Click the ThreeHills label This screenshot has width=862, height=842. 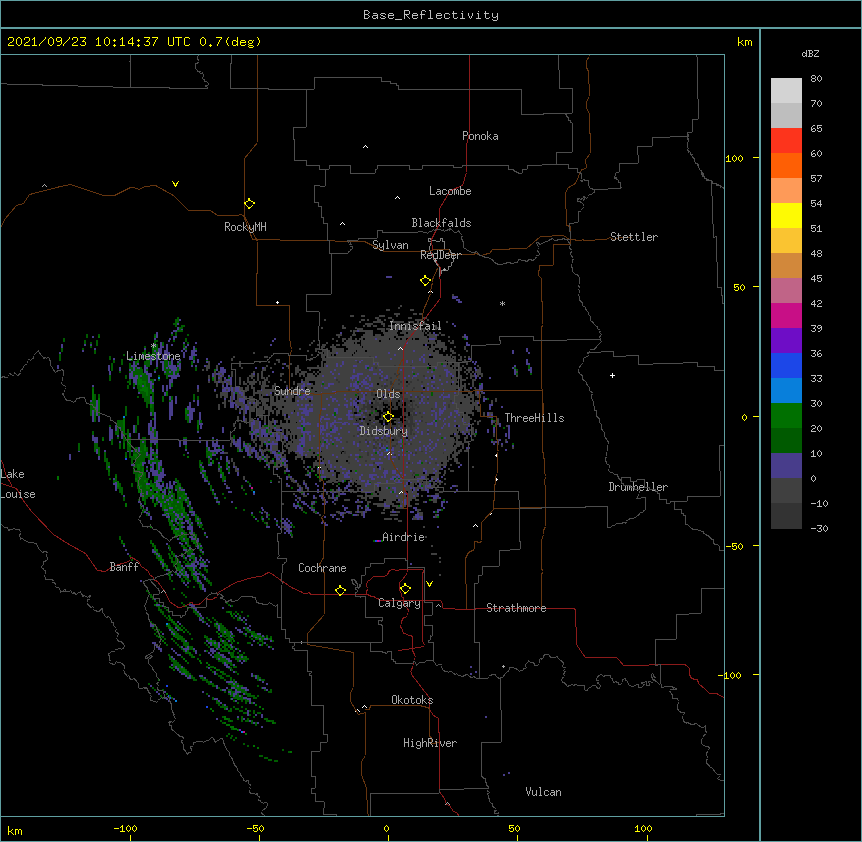(x=534, y=418)
